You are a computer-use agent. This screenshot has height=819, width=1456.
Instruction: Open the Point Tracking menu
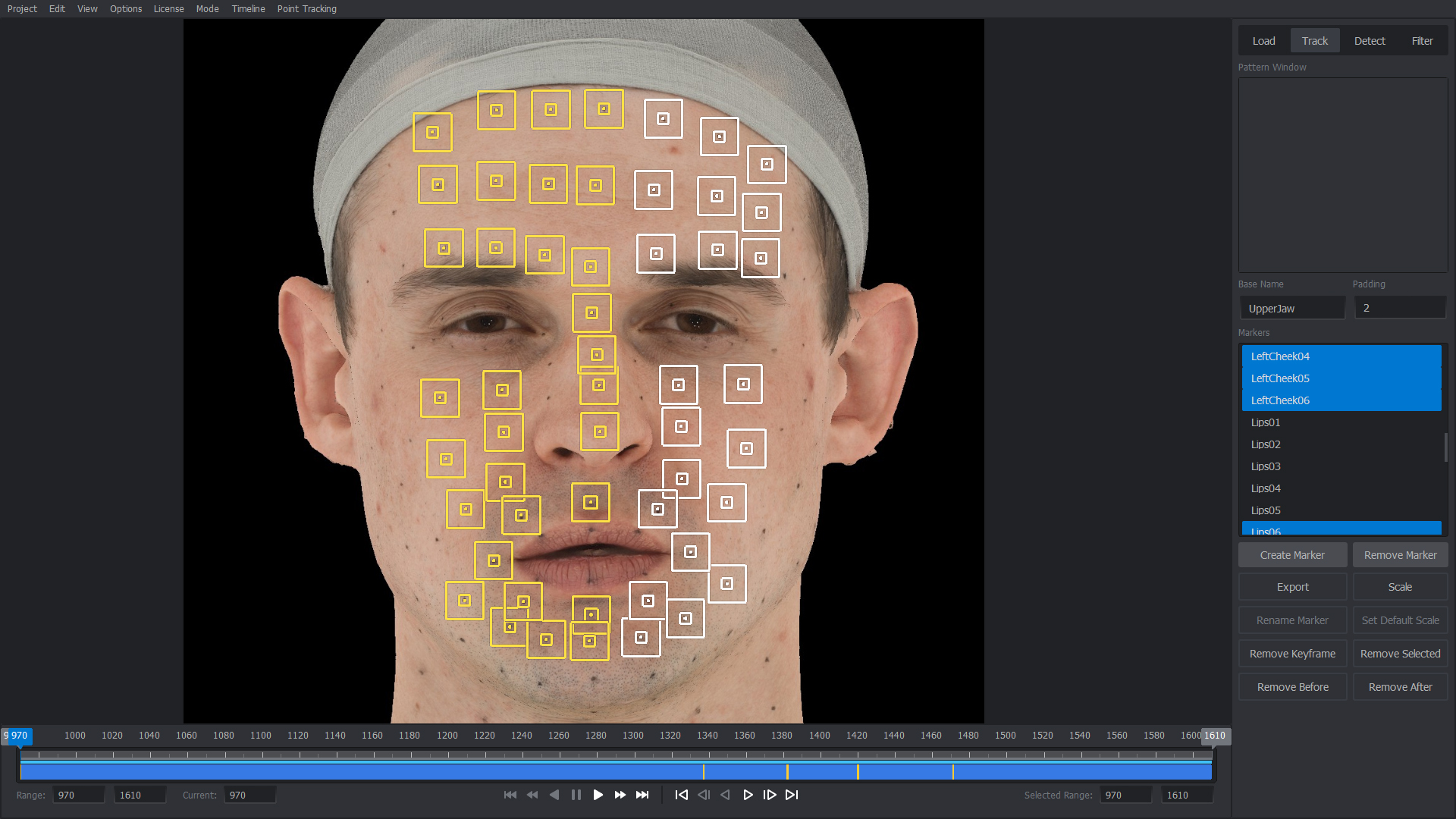[x=306, y=9]
